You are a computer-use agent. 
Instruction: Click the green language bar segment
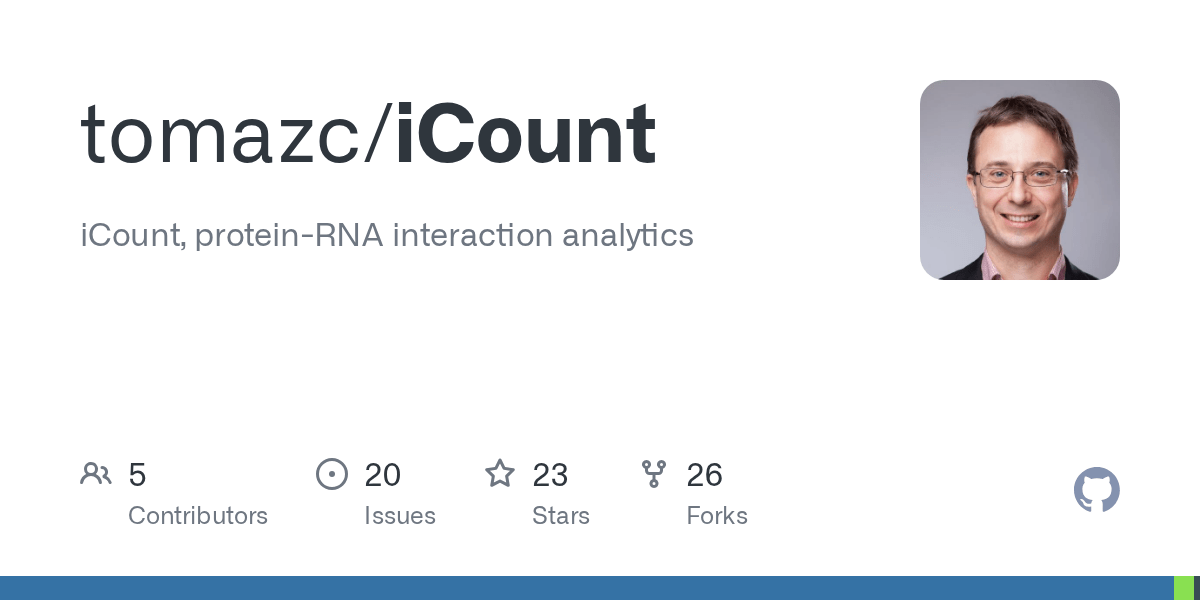pyautogui.click(x=1184, y=588)
